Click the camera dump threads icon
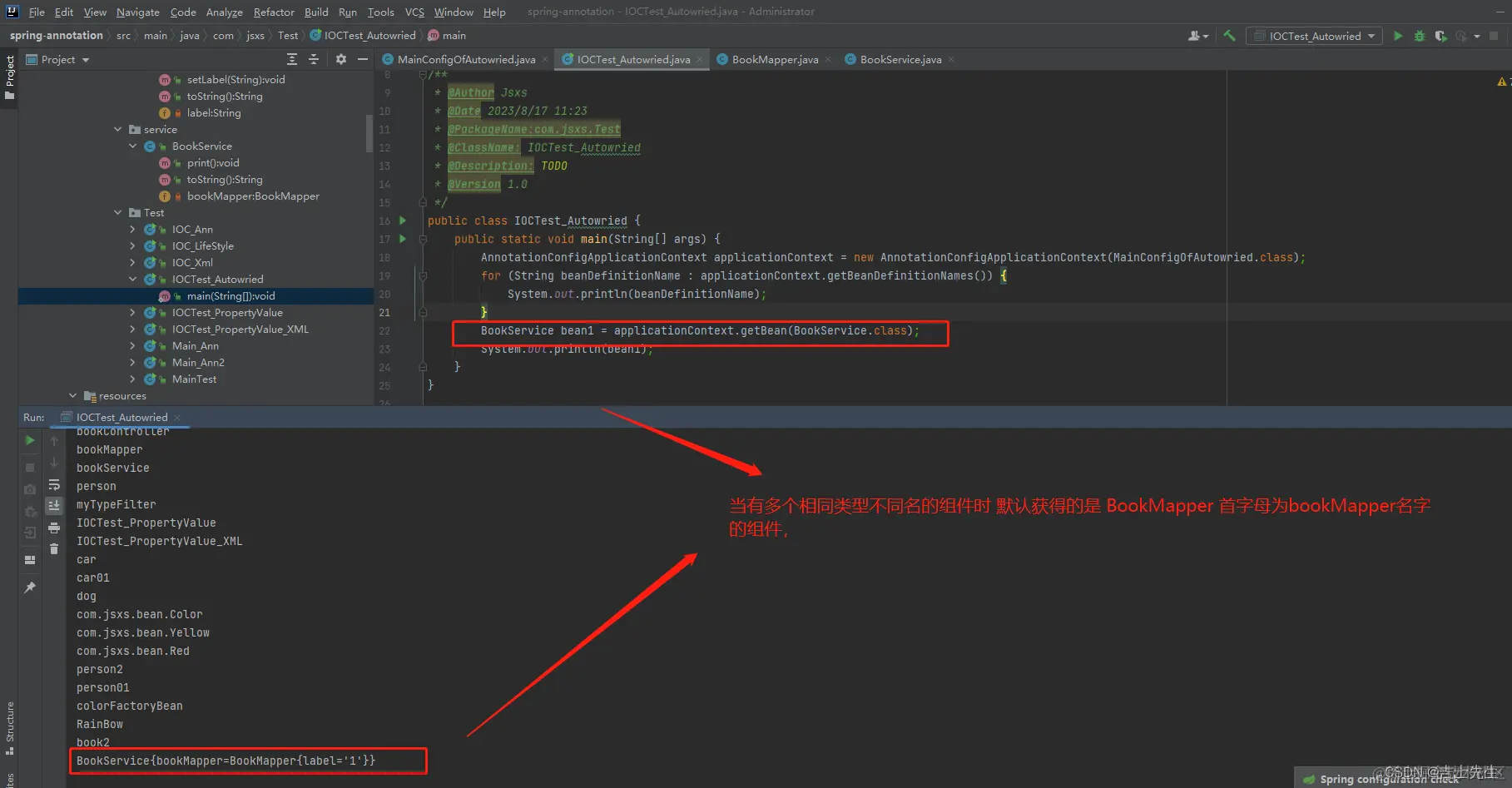 coord(30,489)
